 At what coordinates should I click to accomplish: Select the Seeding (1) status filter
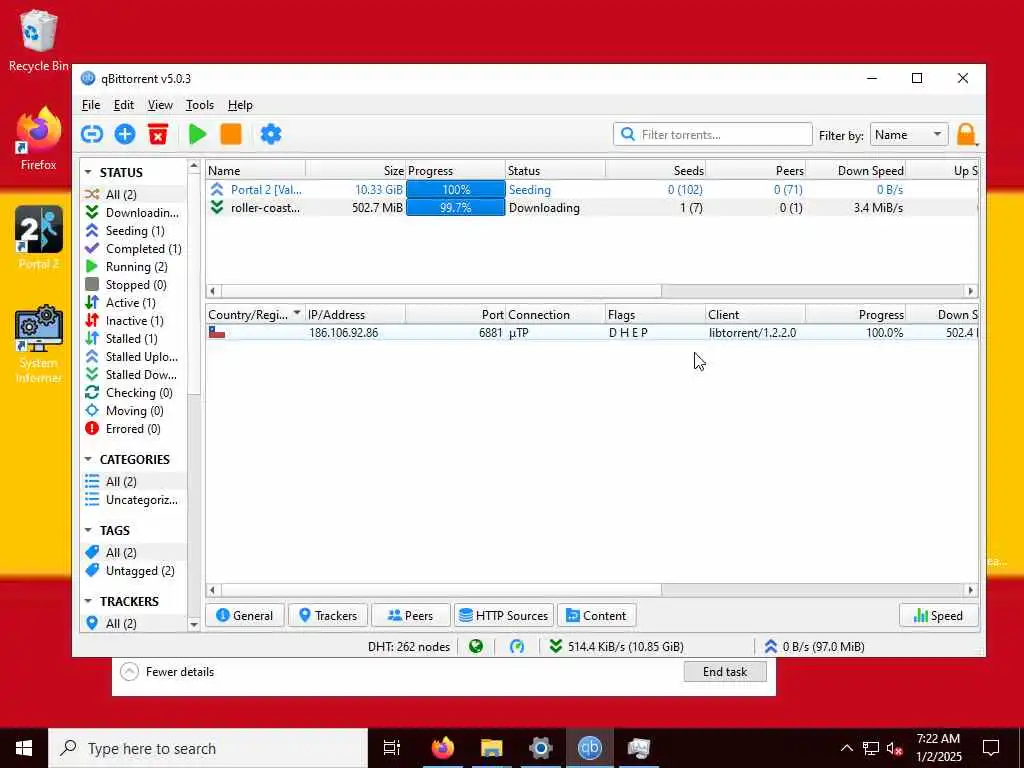(x=132, y=231)
